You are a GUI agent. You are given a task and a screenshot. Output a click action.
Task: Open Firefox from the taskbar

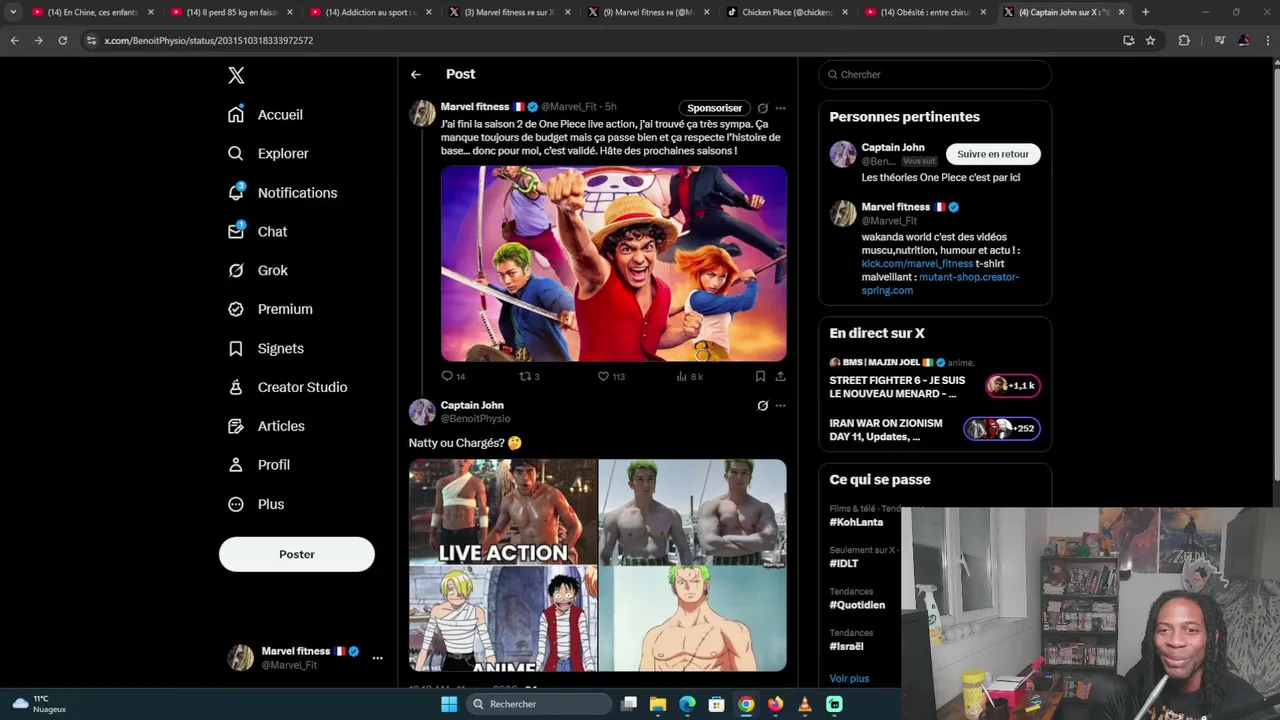775,704
